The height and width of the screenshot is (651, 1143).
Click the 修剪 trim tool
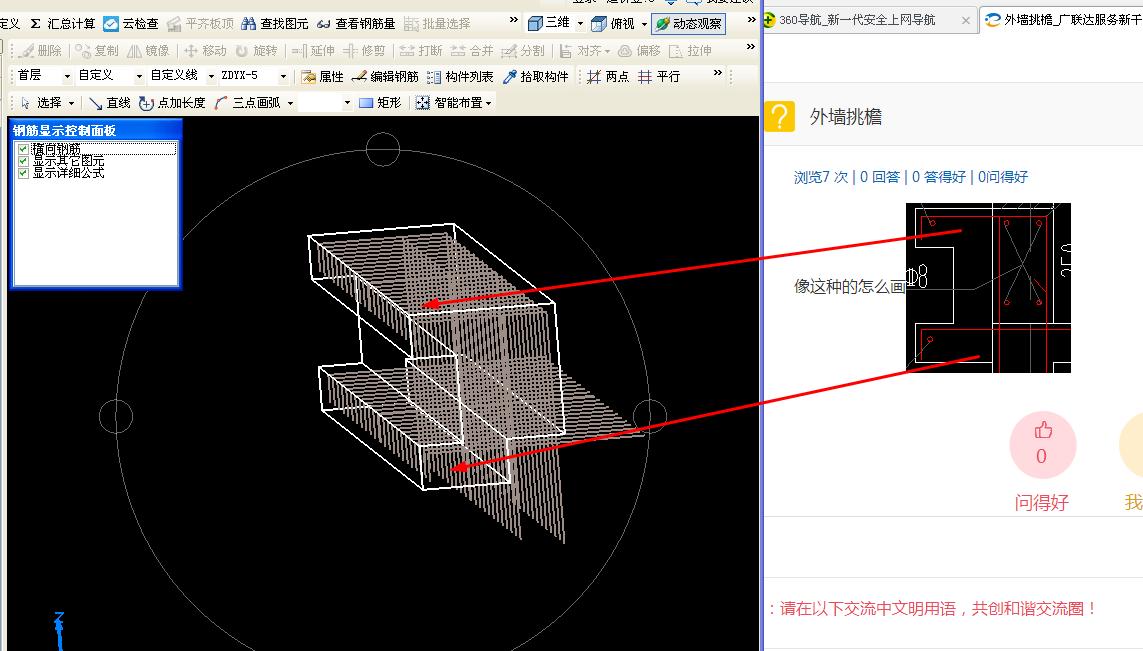(364, 50)
